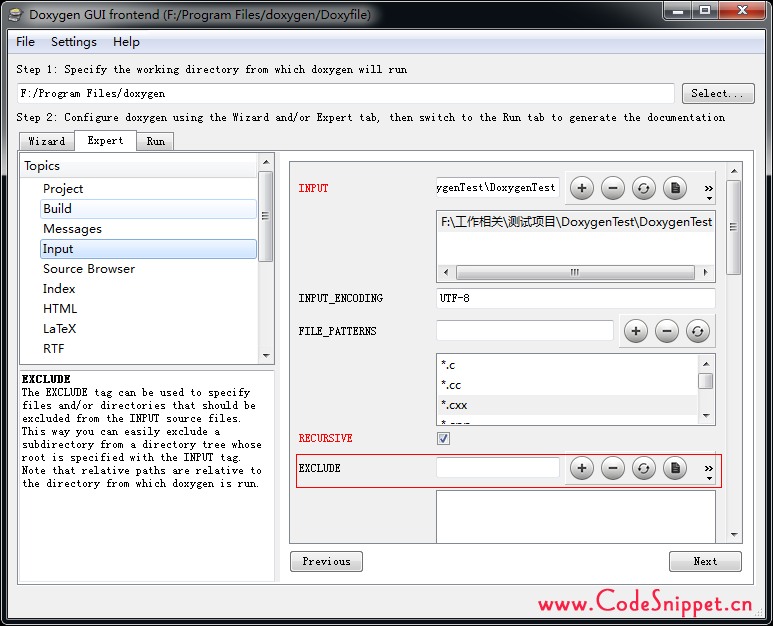Click the Select... working directory button
This screenshot has width=773, height=626.
718,93
